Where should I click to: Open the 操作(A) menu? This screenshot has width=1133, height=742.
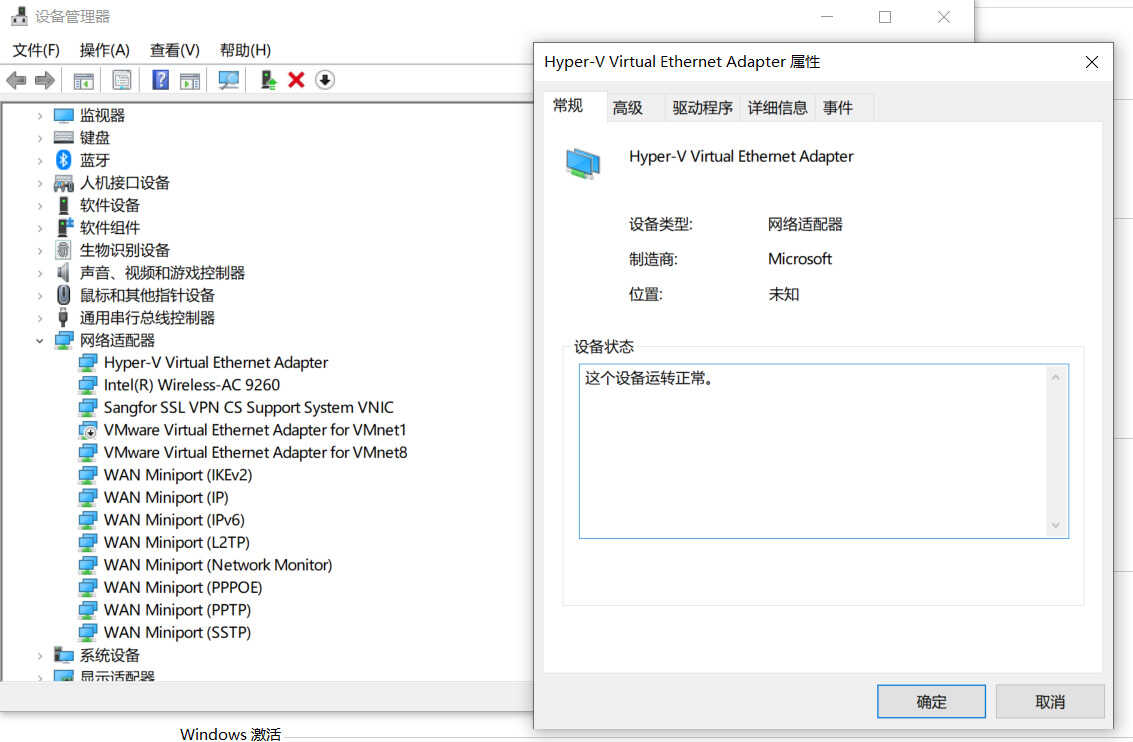coord(105,50)
